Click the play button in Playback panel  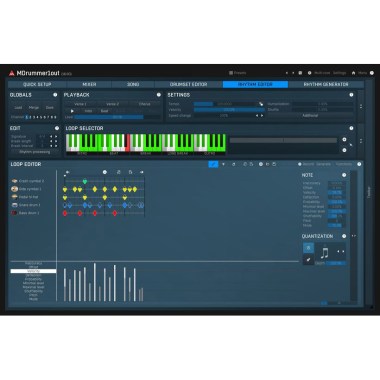(72, 111)
